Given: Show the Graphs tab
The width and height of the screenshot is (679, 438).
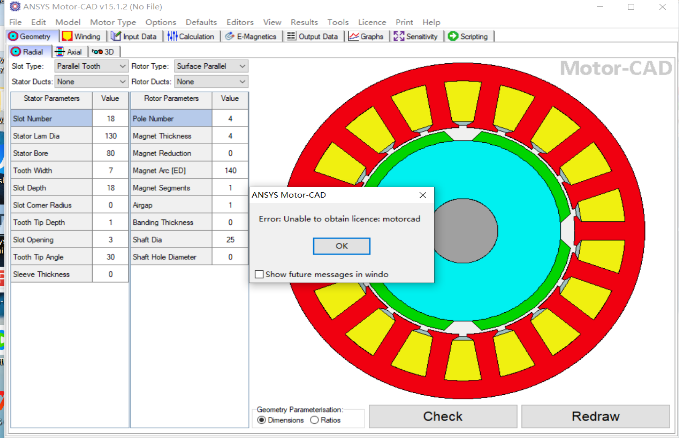Looking at the screenshot, I should coord(367,36).
